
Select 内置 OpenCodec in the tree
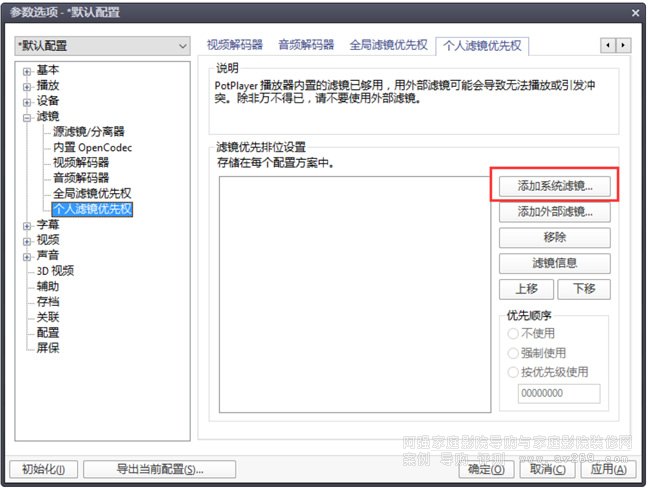[92, 148]
